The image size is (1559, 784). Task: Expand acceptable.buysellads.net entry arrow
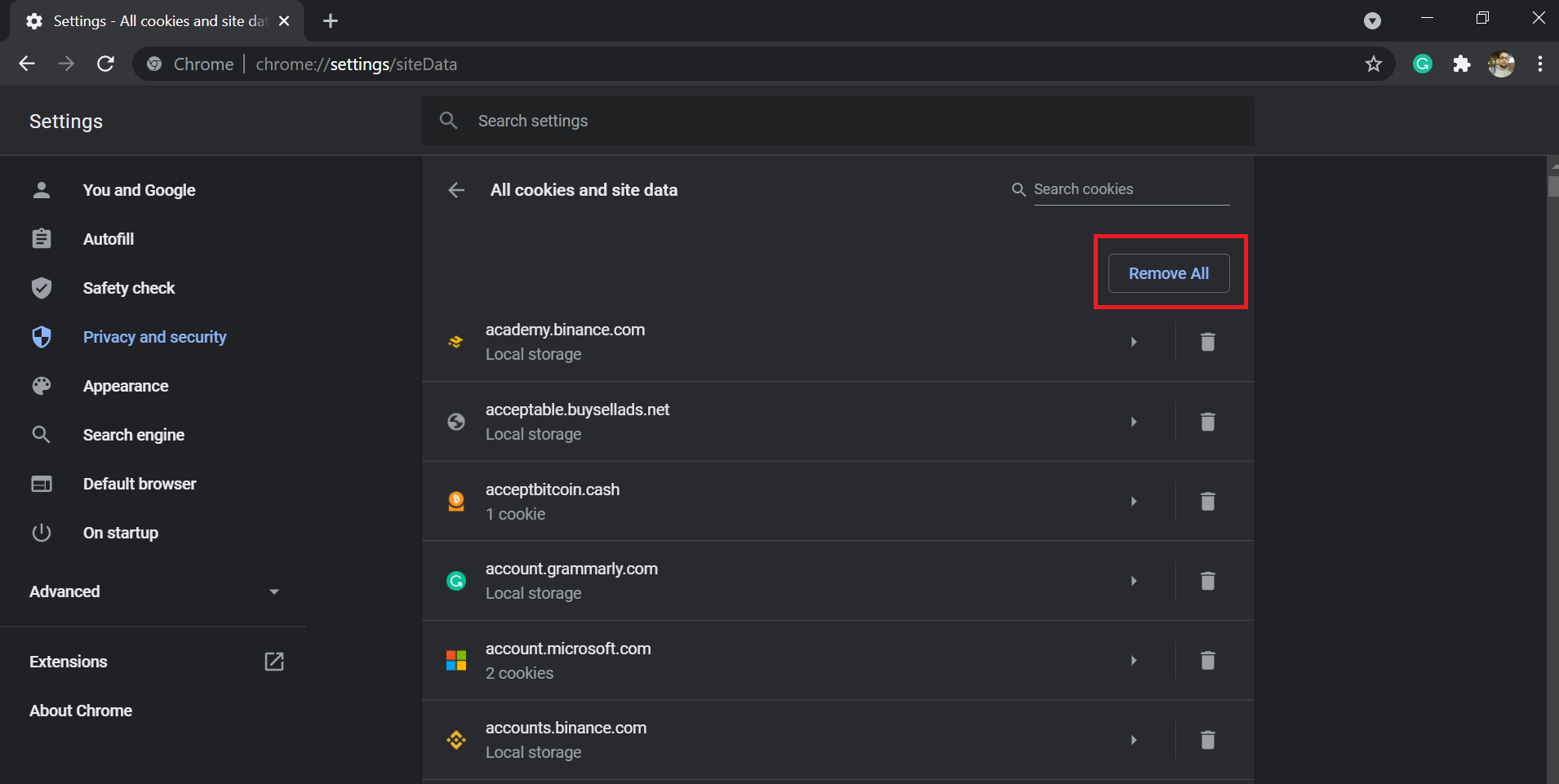1134,422
